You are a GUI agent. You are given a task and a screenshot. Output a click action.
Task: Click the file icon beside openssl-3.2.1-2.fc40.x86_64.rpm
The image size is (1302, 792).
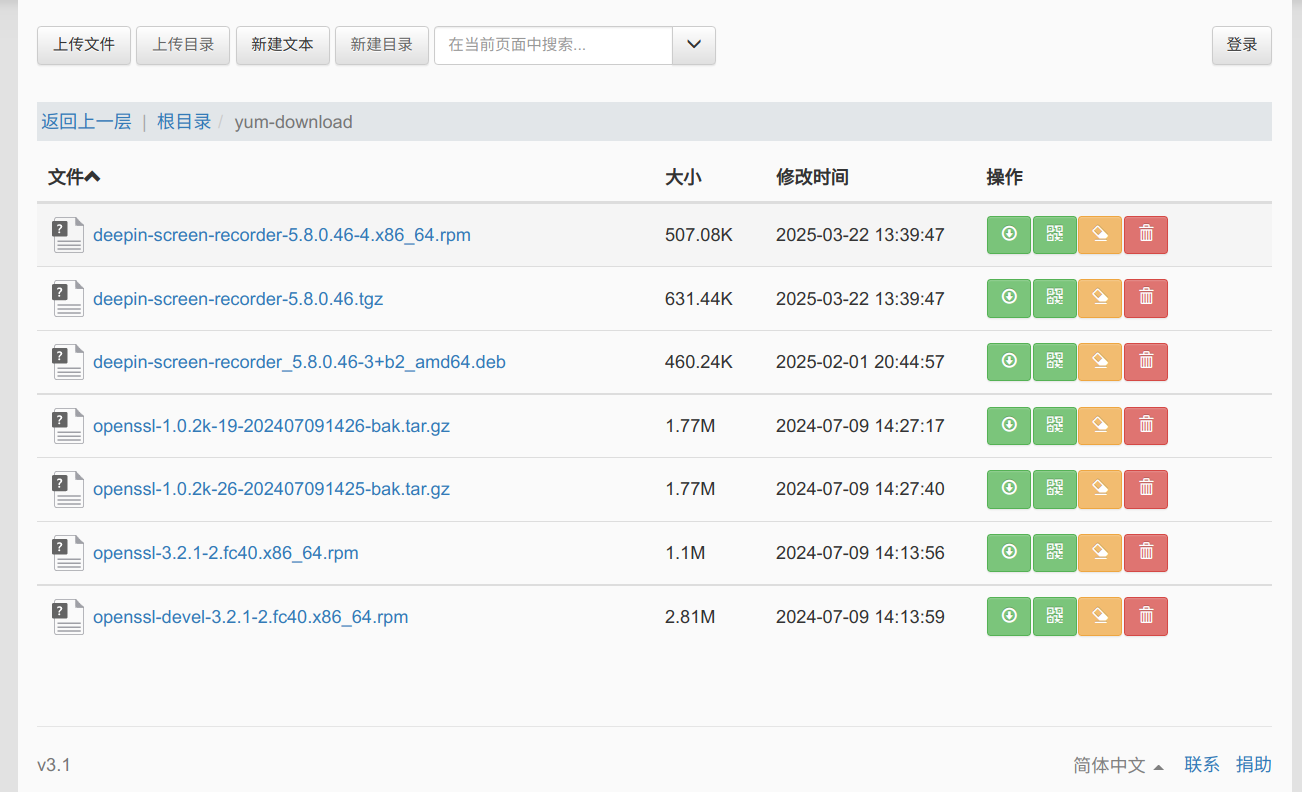(68, 553)
